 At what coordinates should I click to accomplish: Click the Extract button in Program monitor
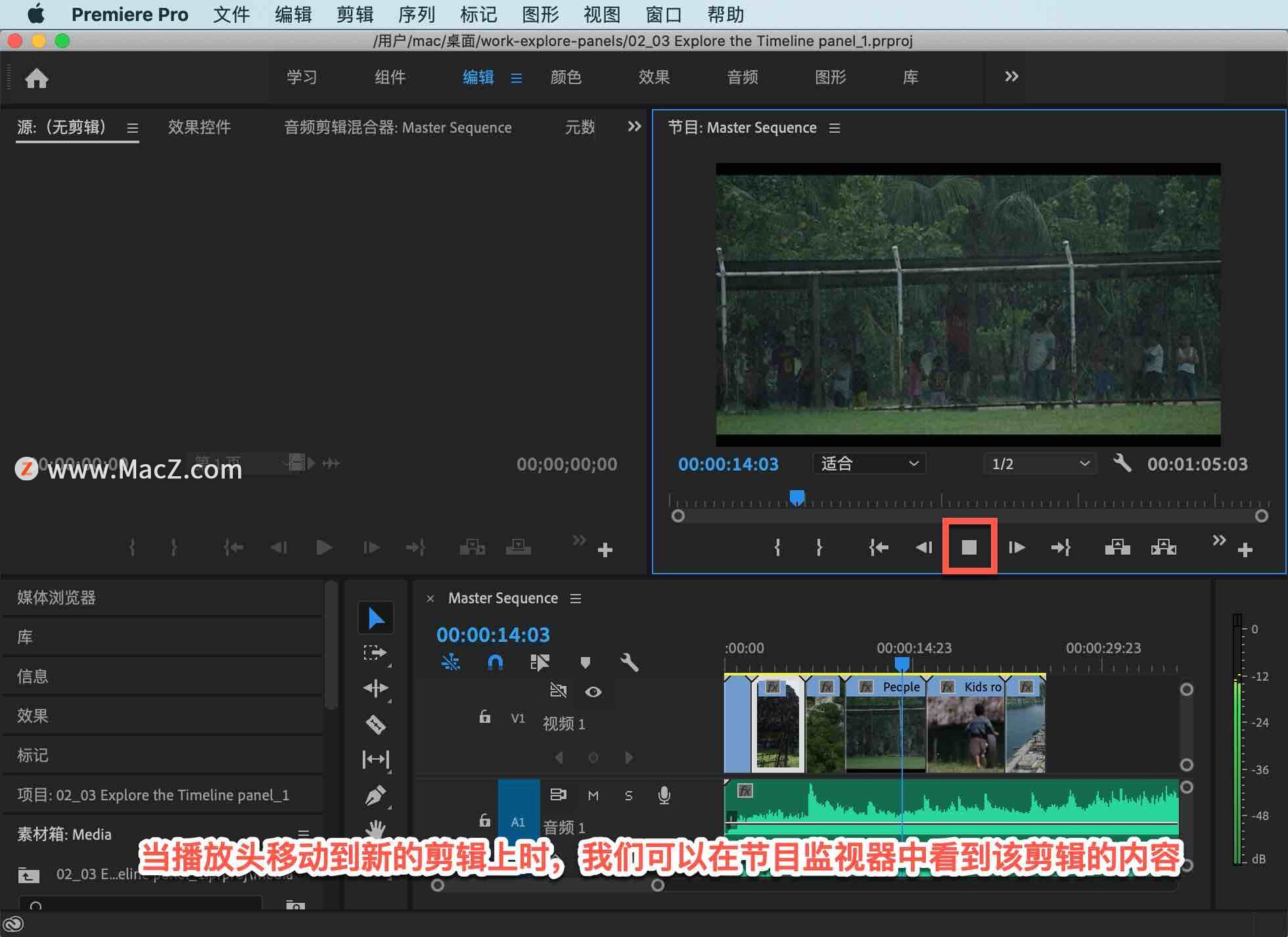pos(1164,547)
